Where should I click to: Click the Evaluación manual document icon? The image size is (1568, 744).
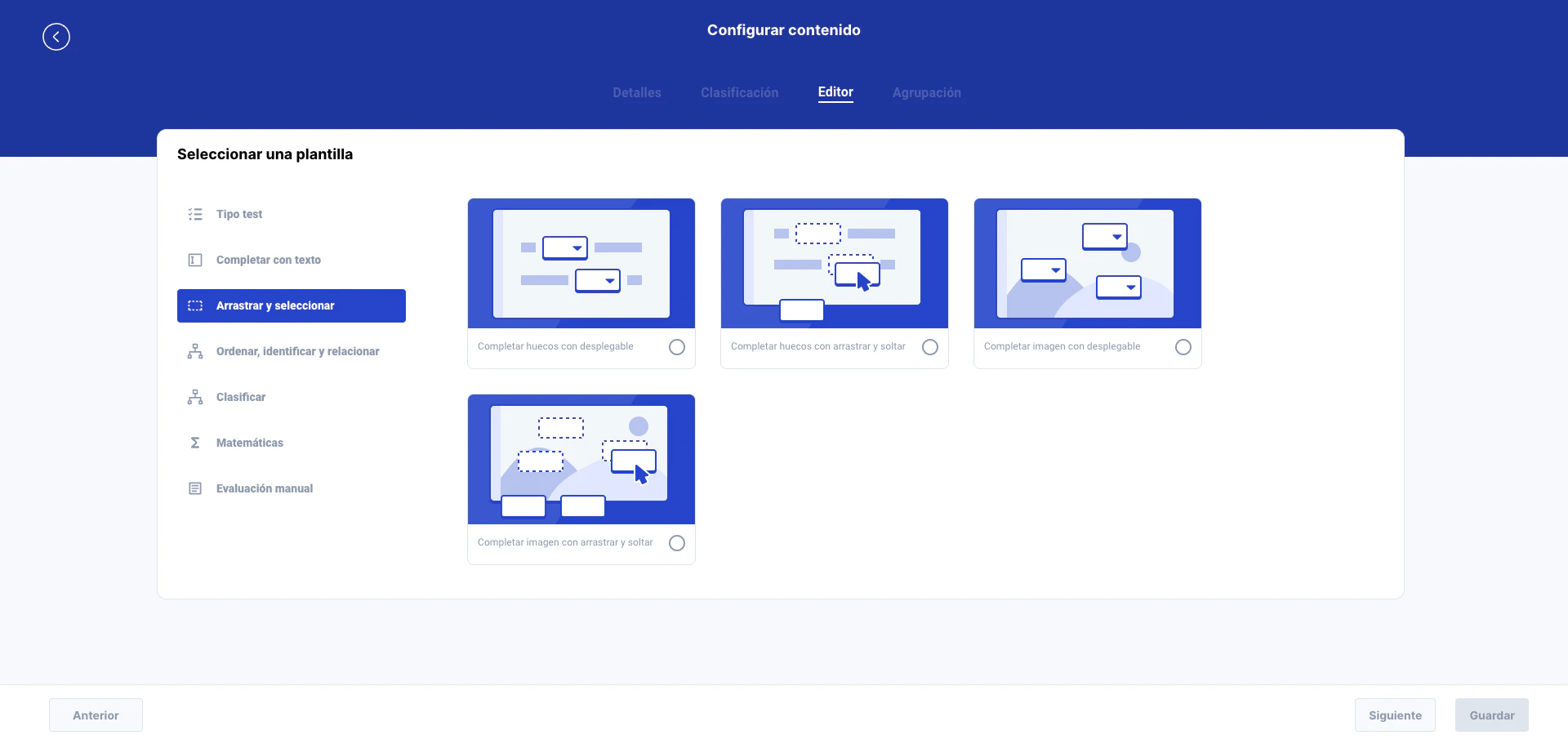click(x=195, y=488)
